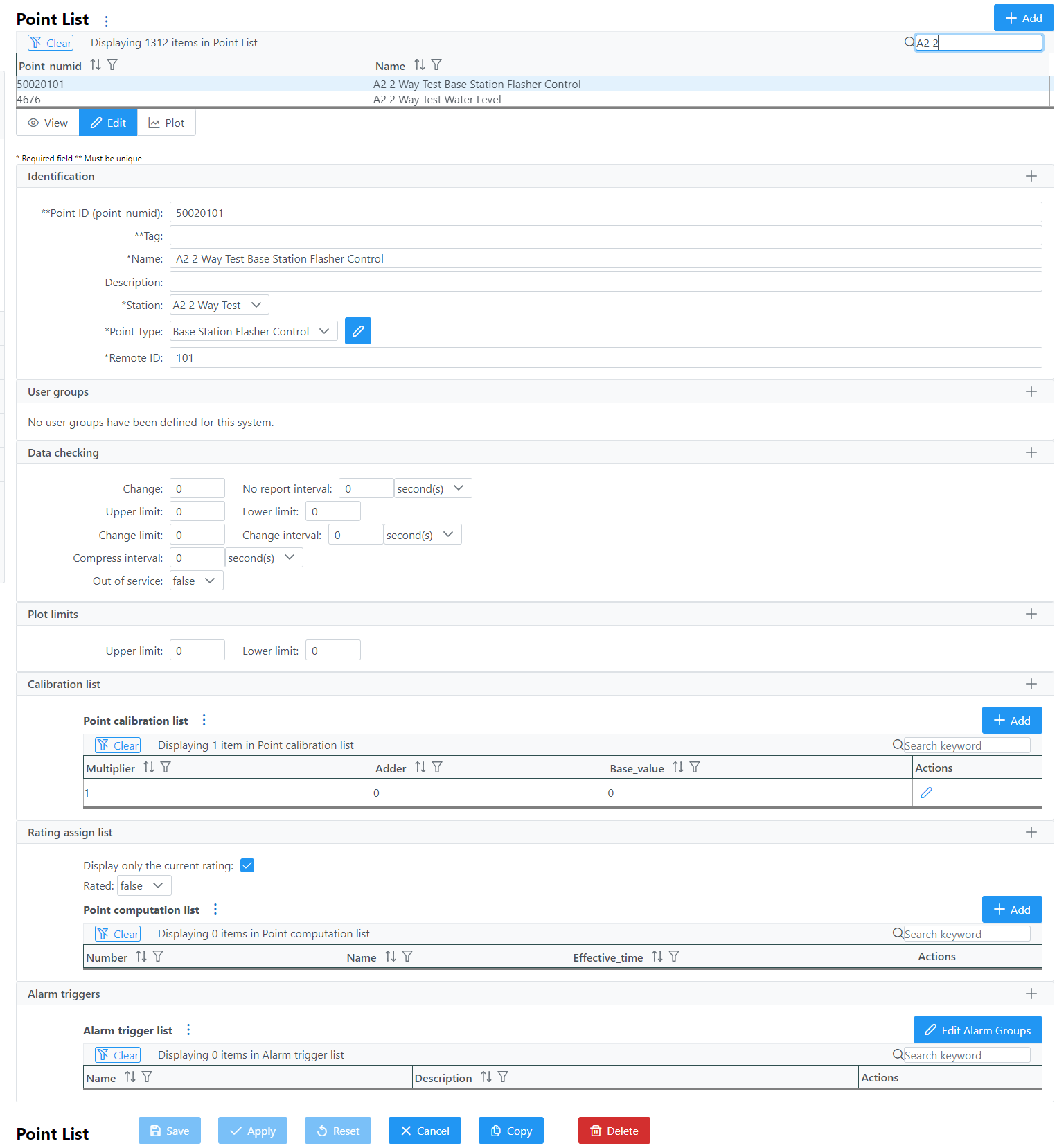Open the Rated dropdown

(143, 885)
